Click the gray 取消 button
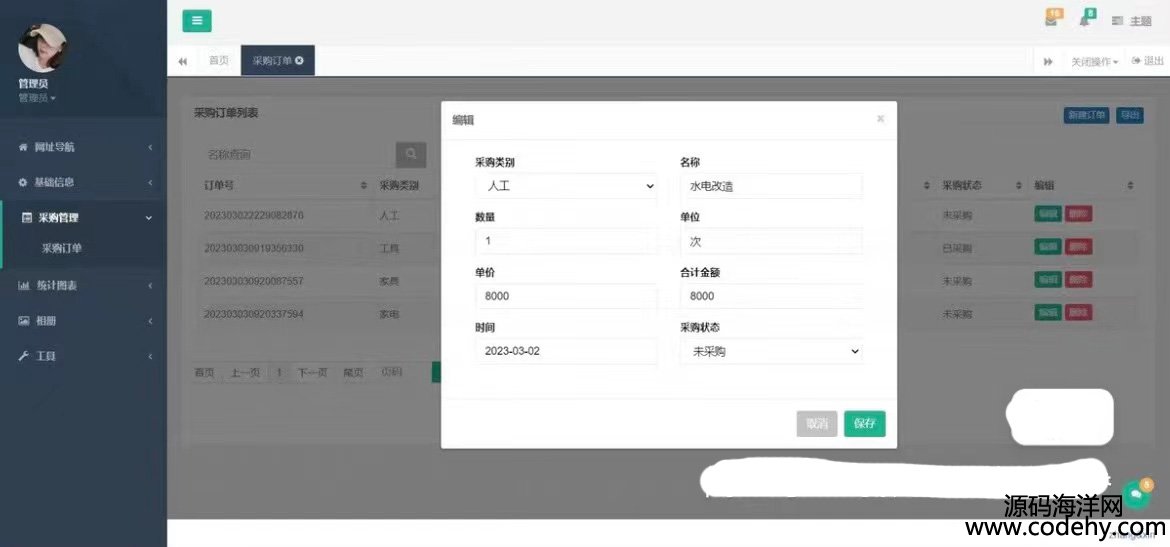Screen dimensions: 1170x547 [x=816, y=424]
